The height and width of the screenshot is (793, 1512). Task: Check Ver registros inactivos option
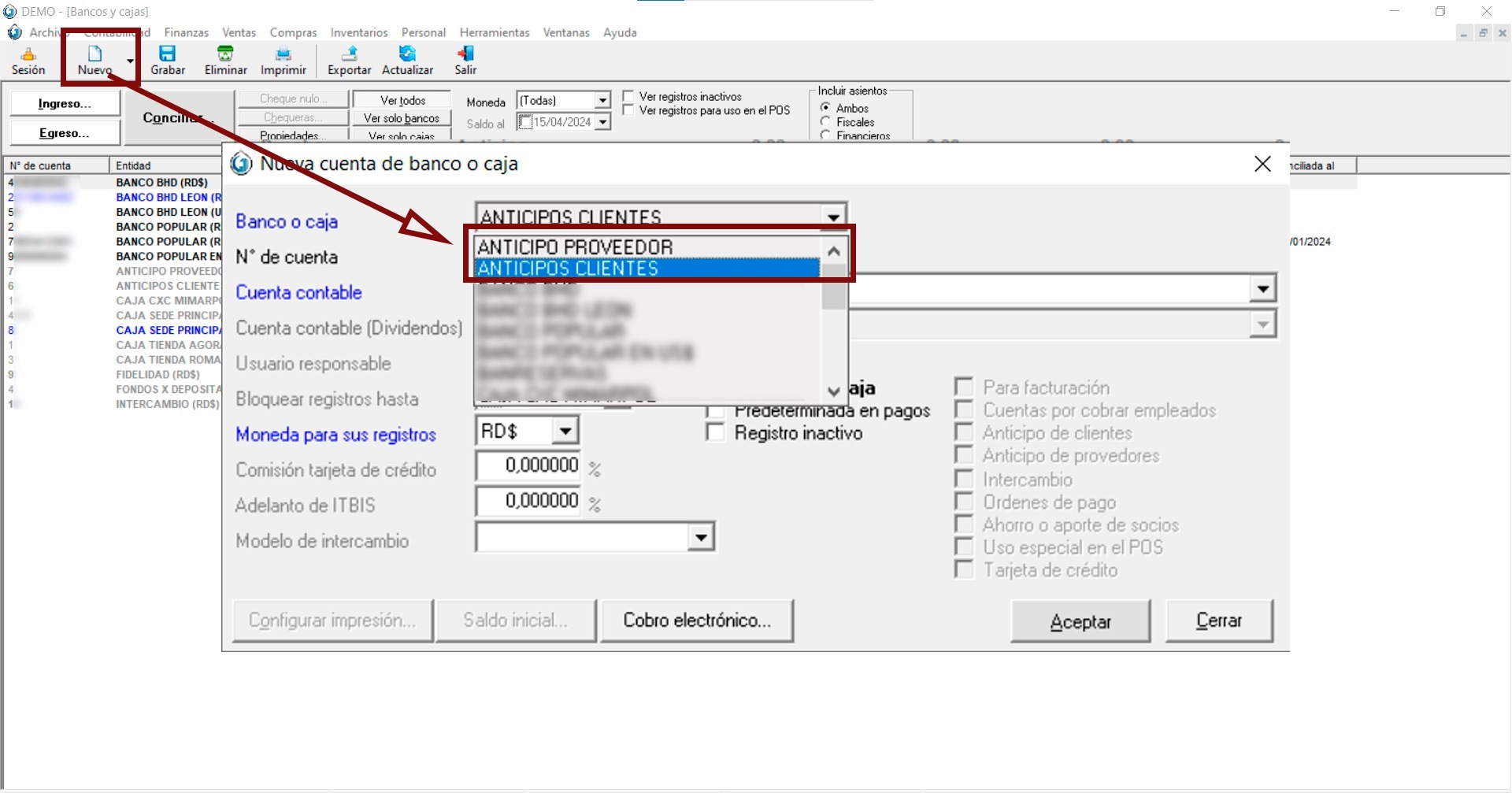click(x=628, y=97)
